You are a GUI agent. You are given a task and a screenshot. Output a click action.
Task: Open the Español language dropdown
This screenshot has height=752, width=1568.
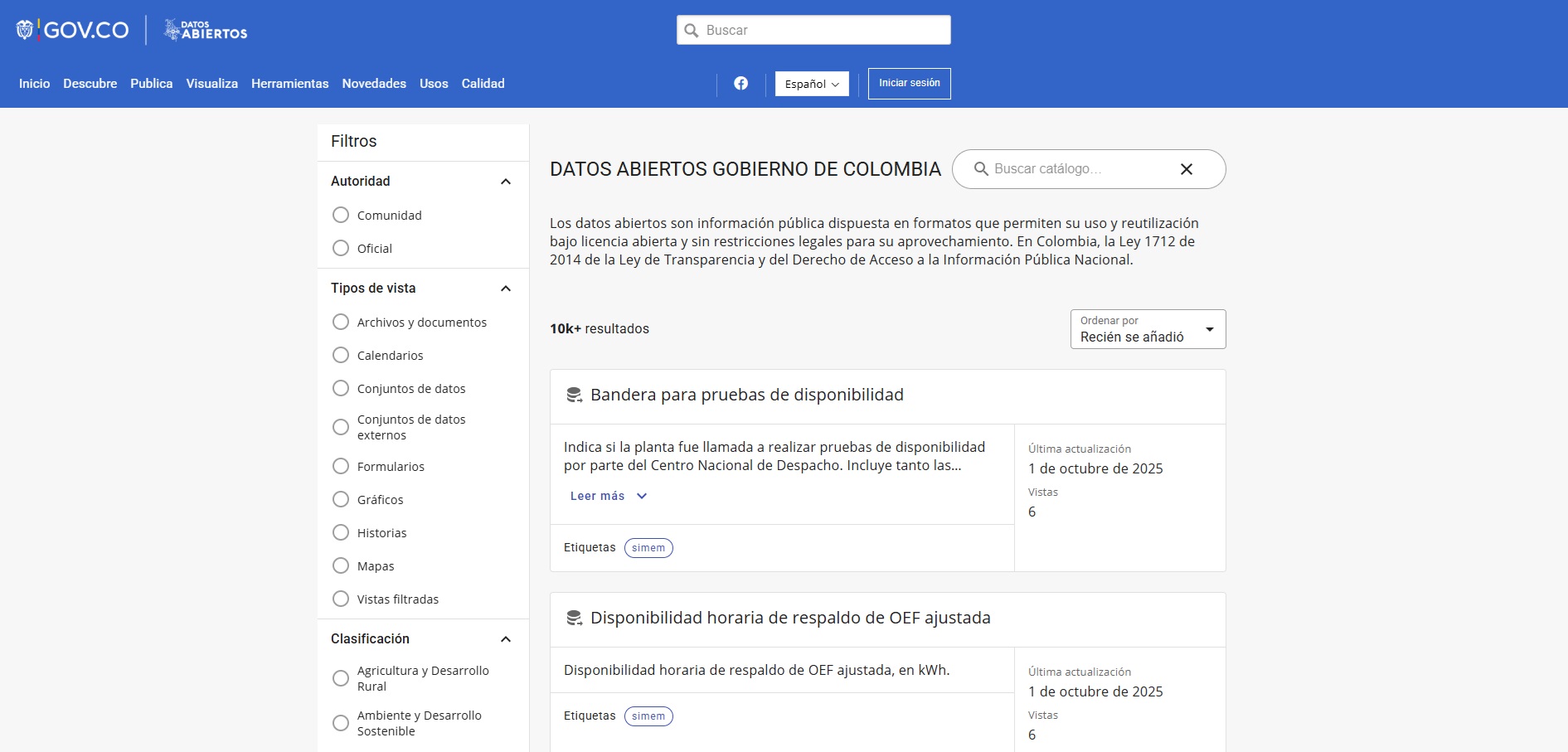coord(812,84)
